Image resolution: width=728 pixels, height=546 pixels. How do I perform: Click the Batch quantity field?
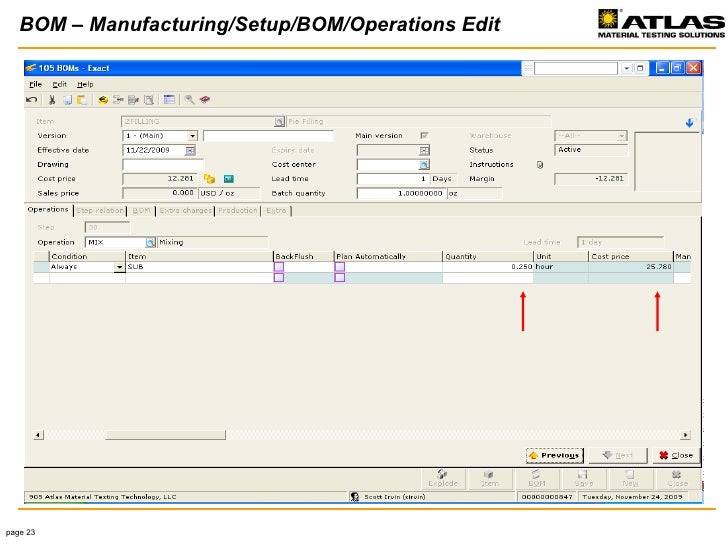(401, 193)
